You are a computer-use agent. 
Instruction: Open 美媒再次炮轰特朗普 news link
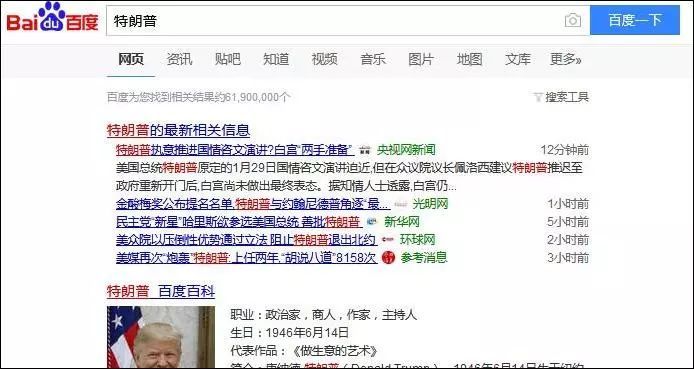pos(247,258)
